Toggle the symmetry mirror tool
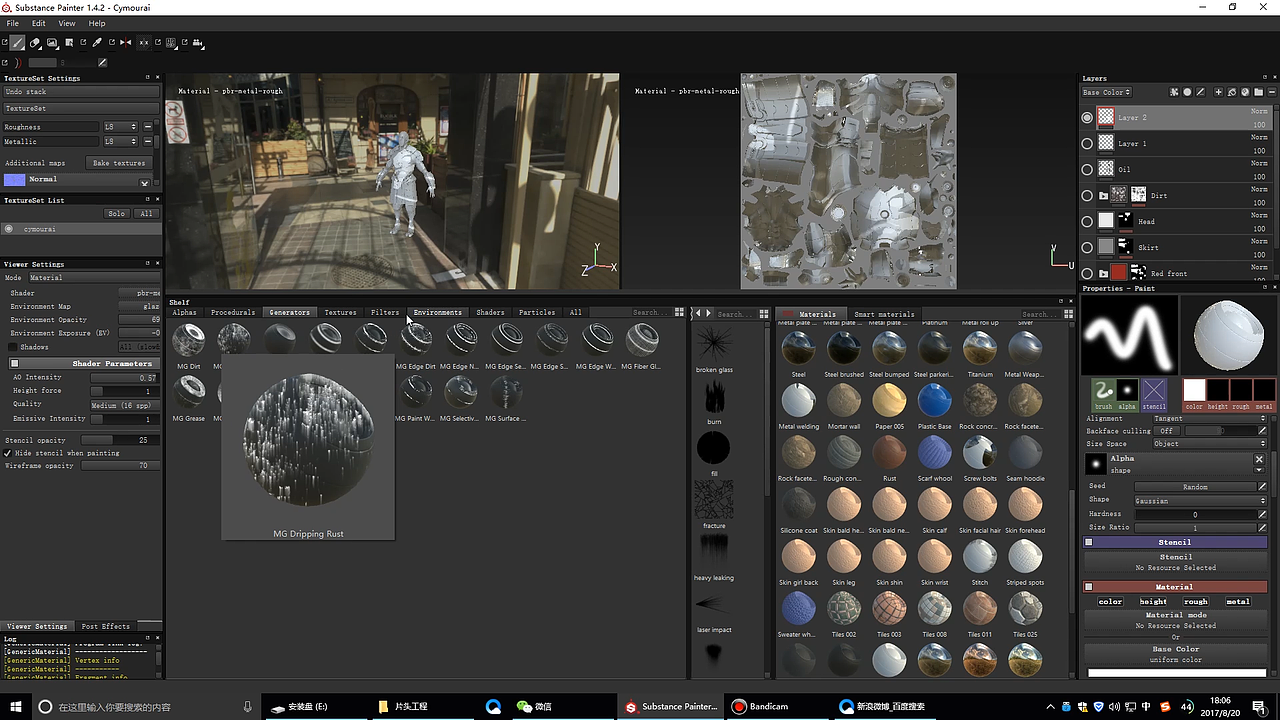 [x=126, y=43]
